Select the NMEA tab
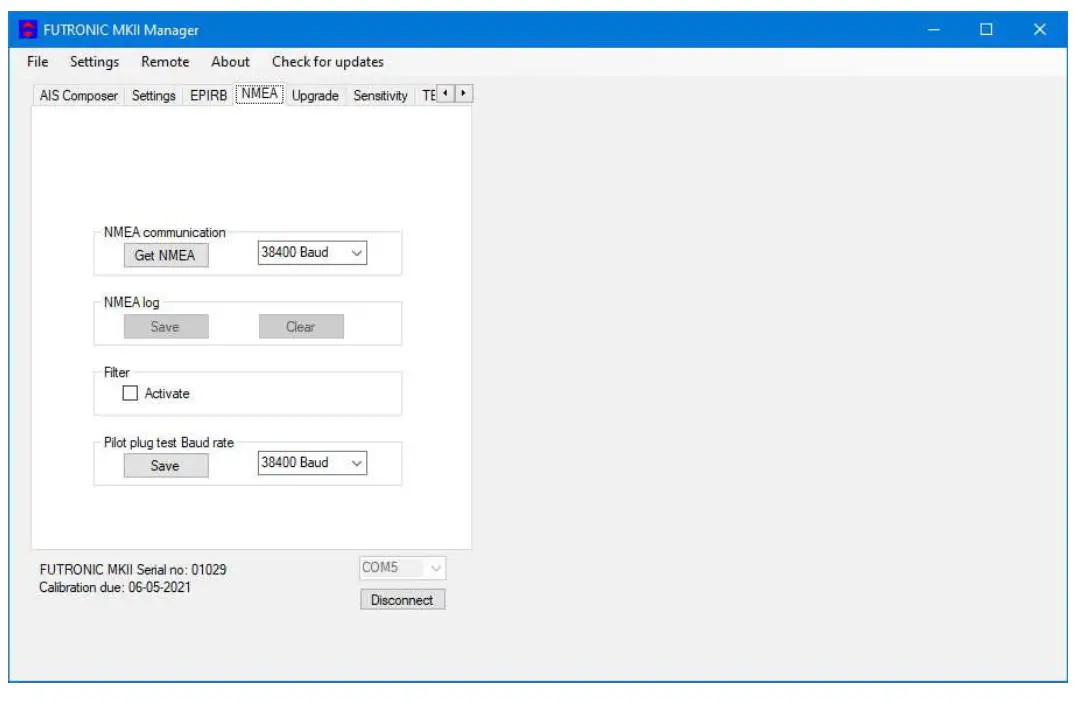Image resolution: width=1074 pixels, height=701 pixels. click(x=260, y=93)
